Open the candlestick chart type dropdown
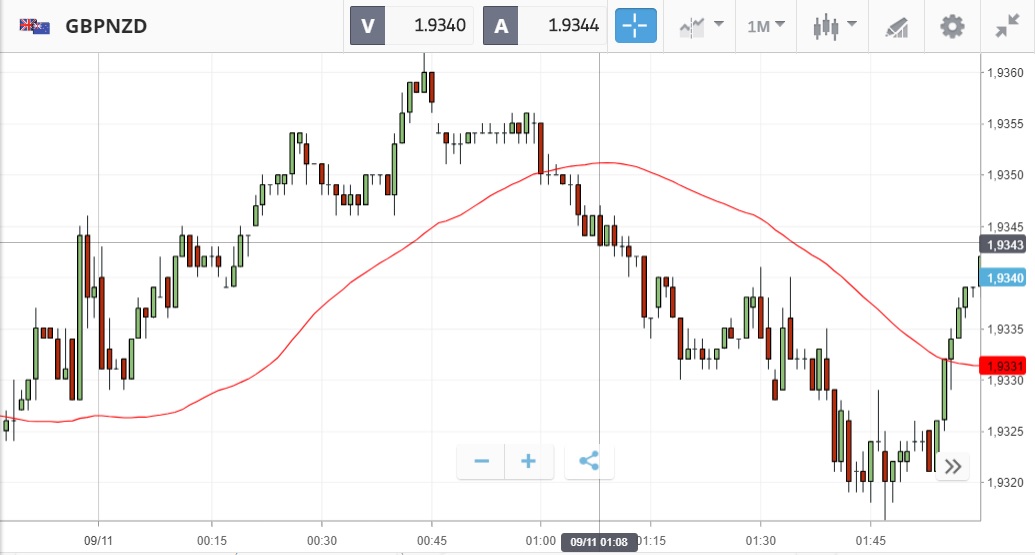The width and height of the screenshot is (1035, 555). (x=834, y=26)
